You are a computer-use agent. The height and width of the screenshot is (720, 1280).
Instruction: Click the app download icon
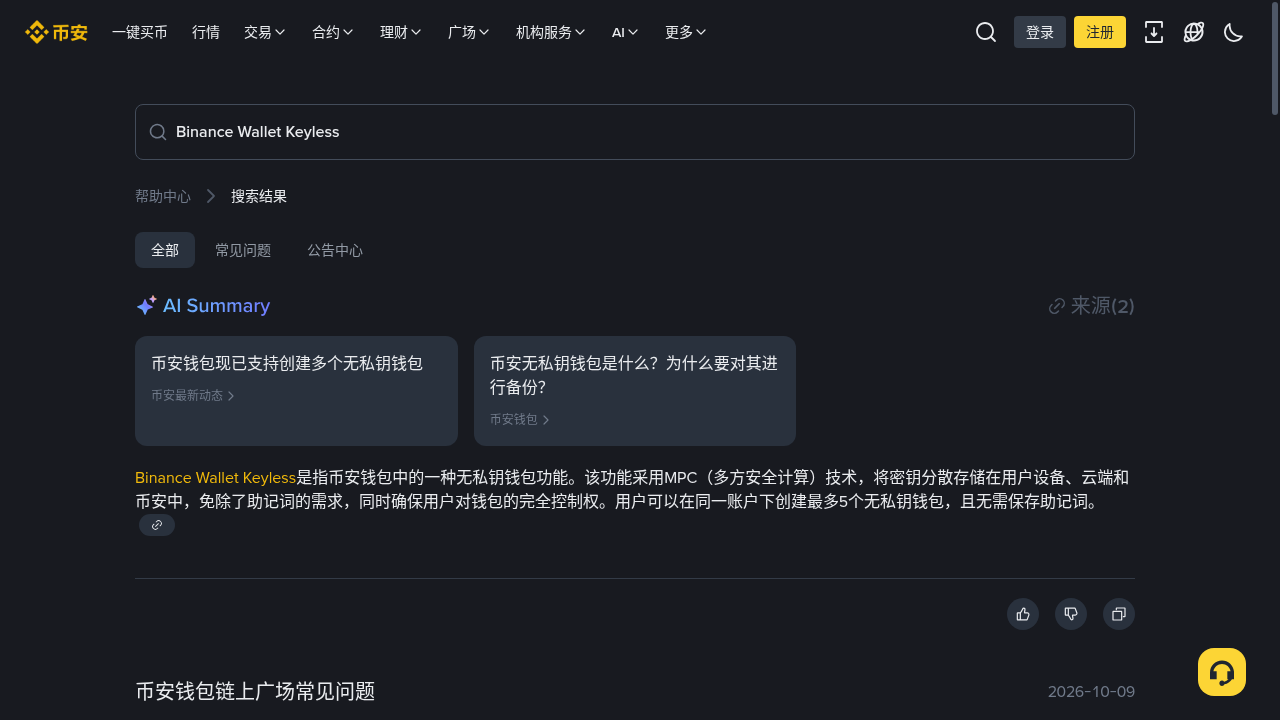click(x=1154, y=32)
